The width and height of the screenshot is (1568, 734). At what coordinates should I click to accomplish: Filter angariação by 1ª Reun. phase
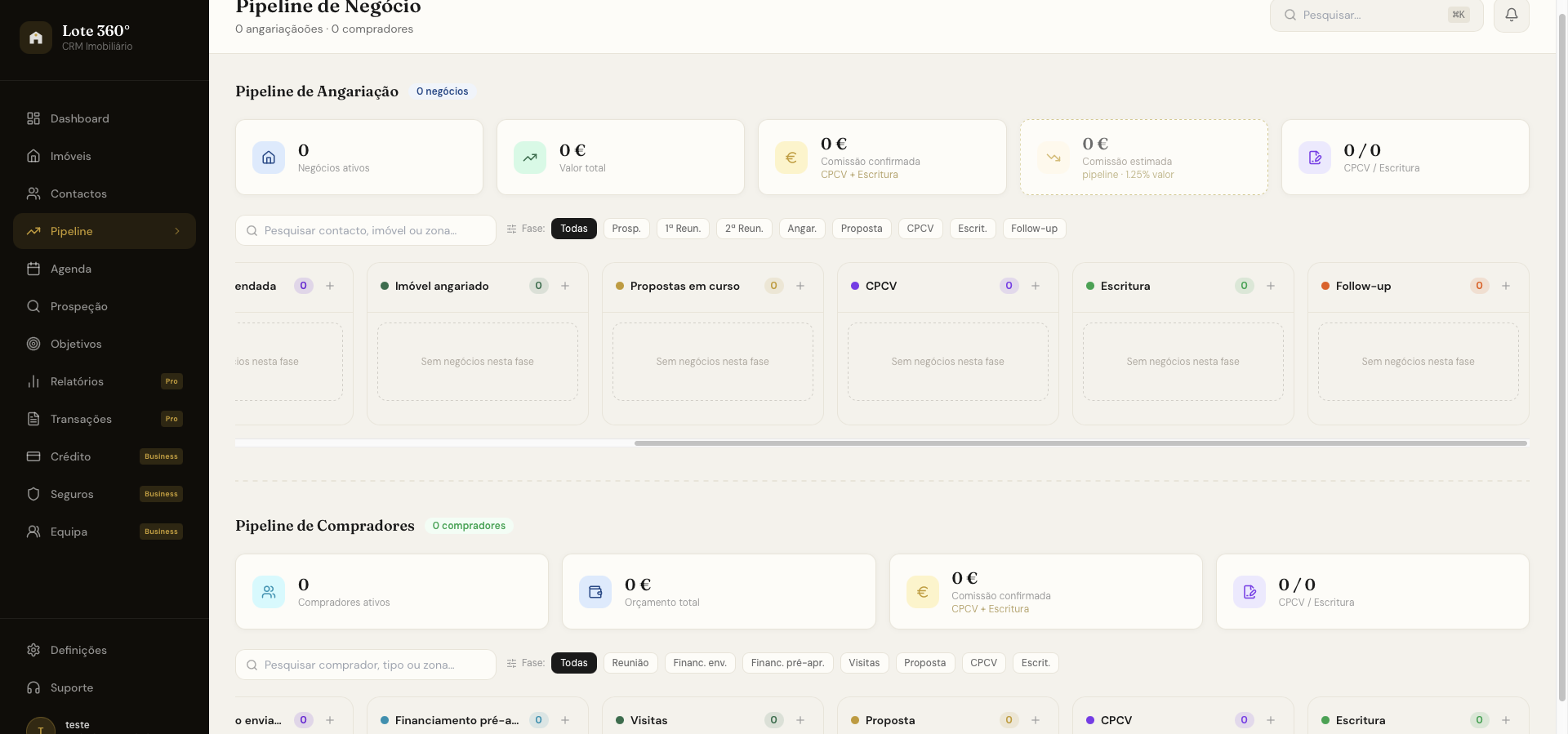point(683,229)
